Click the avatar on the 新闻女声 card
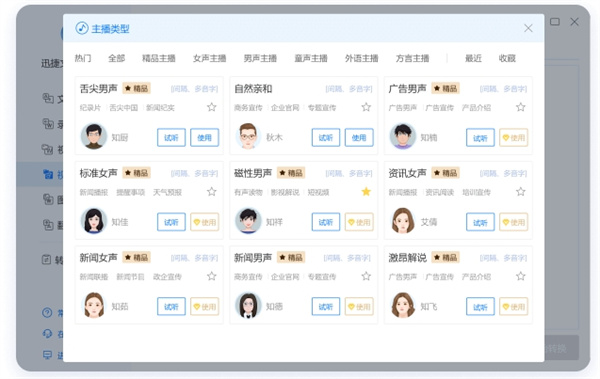The width and height of the screenshot is (600, 379). 94,305
